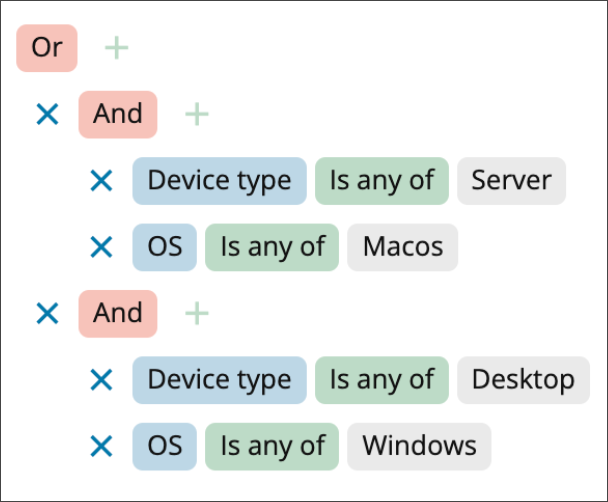Image resolution: width=608 pixels, height=502 pixels.
Task: Delete the Device type Server condition
Action: click(x=101, y=181)
